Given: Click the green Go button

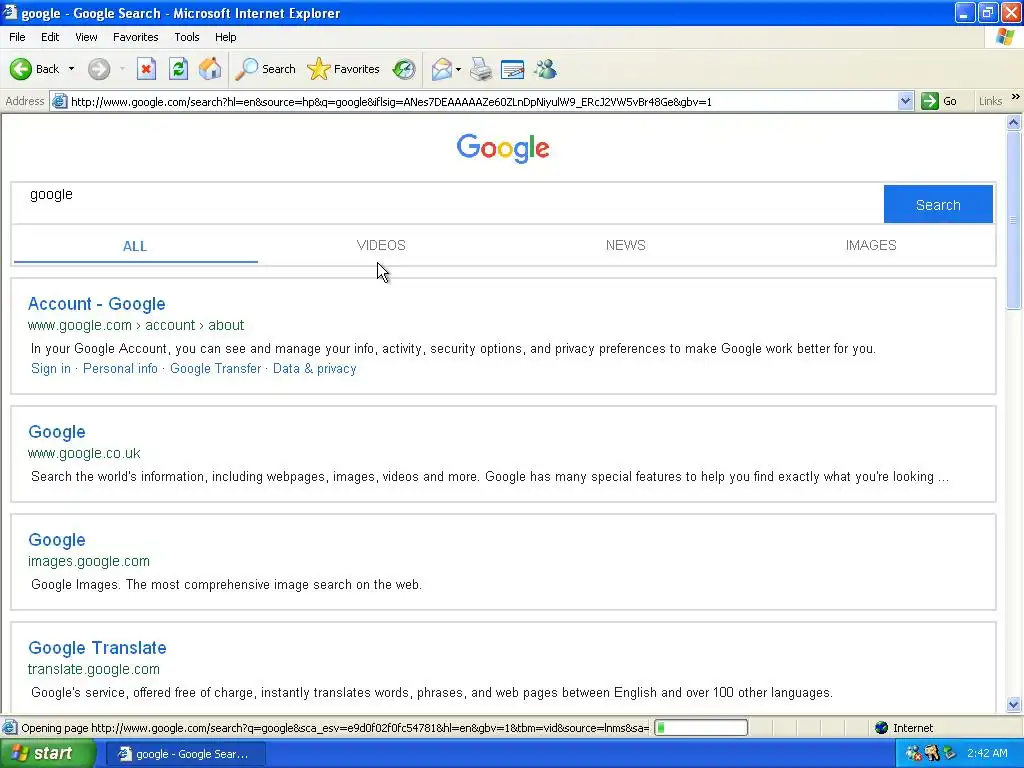Looking at the screenshot, I should tap(939, 101).
